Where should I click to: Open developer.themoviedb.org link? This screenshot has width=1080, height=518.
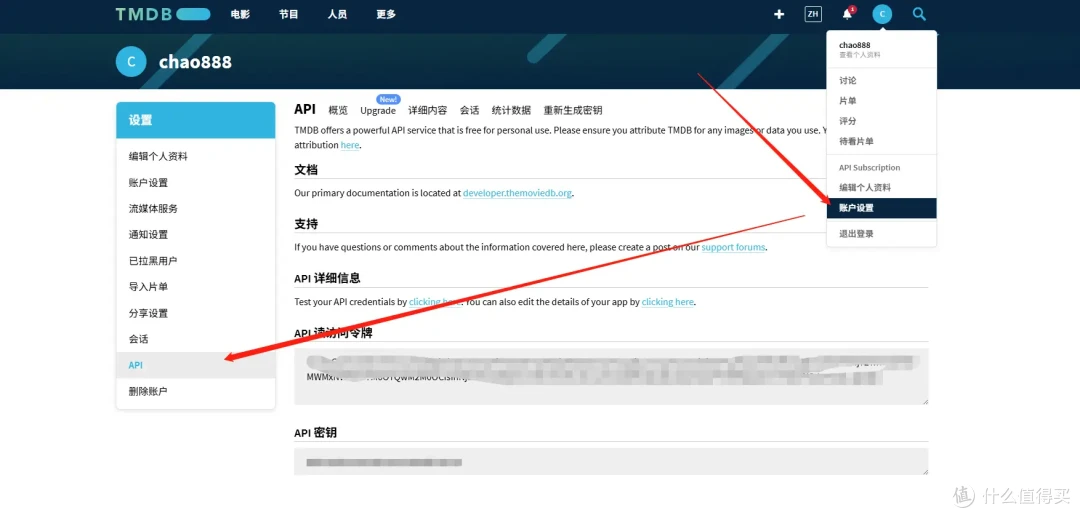tap(517, 194)
